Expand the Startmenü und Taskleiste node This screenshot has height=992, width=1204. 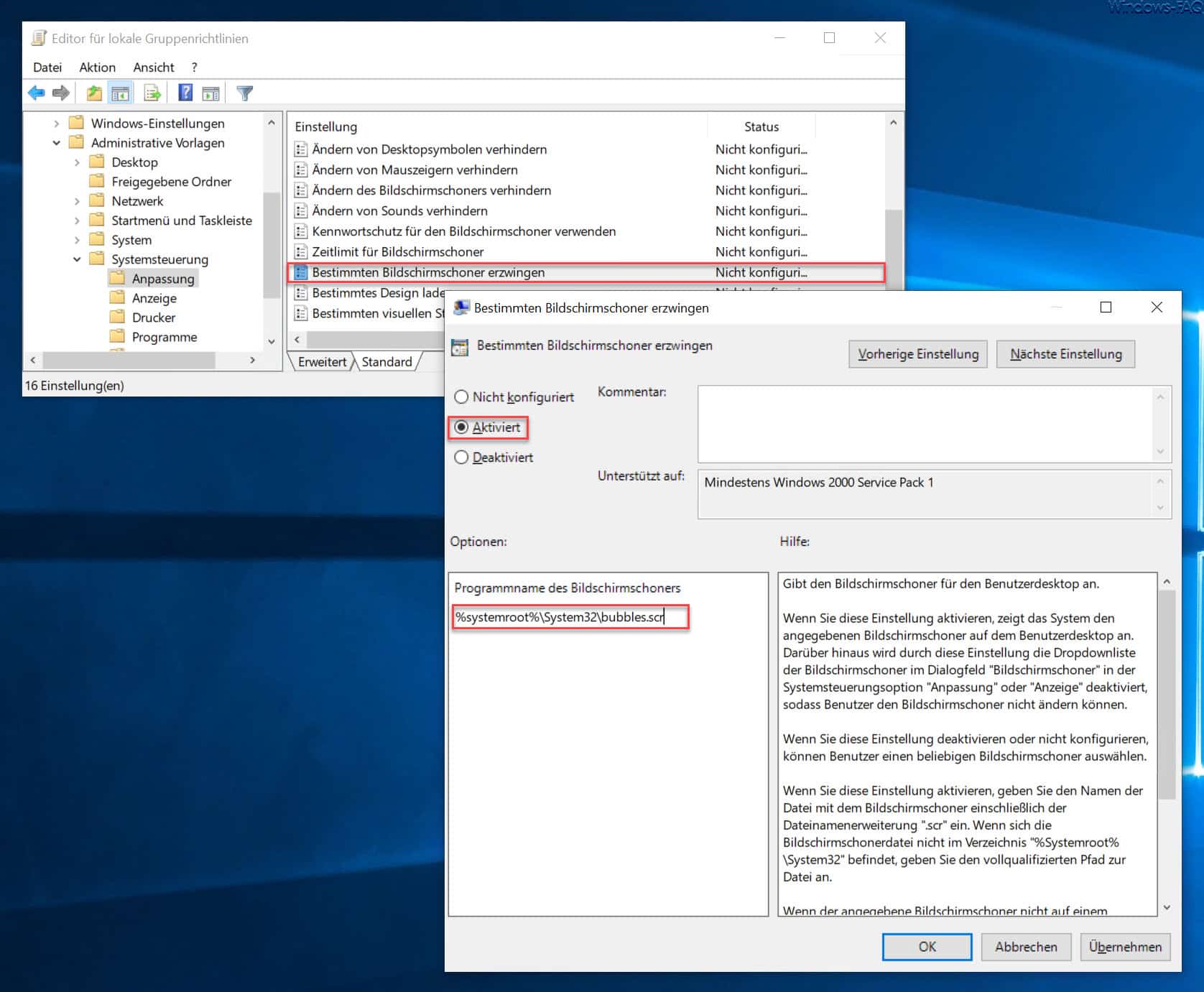77,220
